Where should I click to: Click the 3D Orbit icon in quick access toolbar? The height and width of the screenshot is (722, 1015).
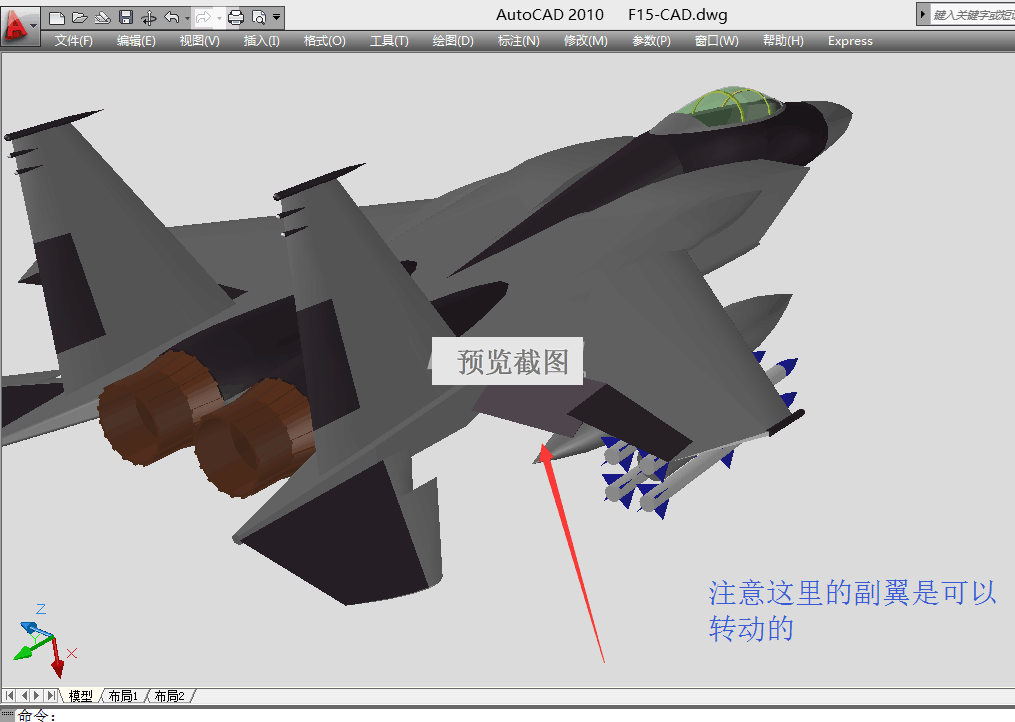click(149, 17)
